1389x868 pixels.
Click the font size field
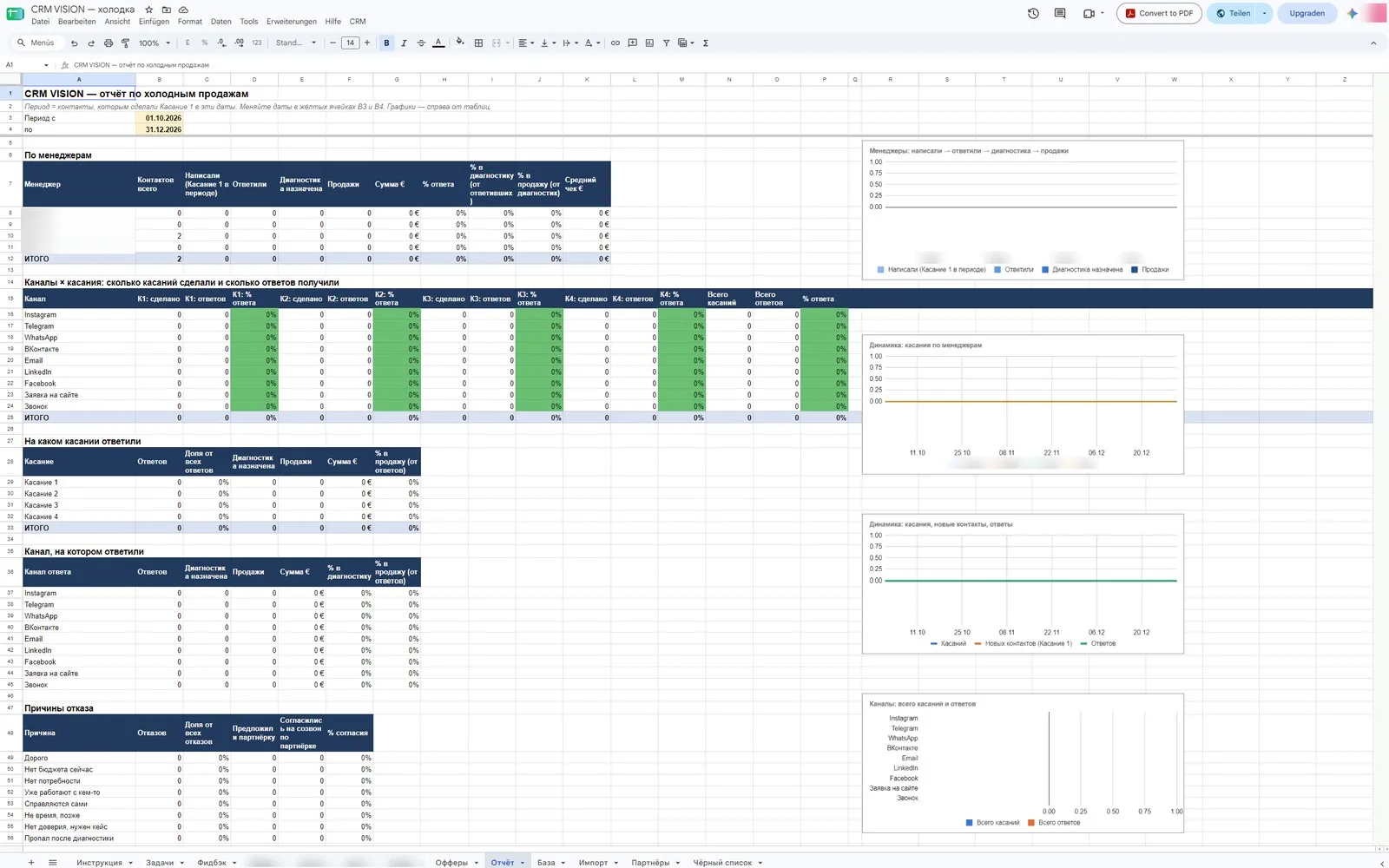(350, 43)
